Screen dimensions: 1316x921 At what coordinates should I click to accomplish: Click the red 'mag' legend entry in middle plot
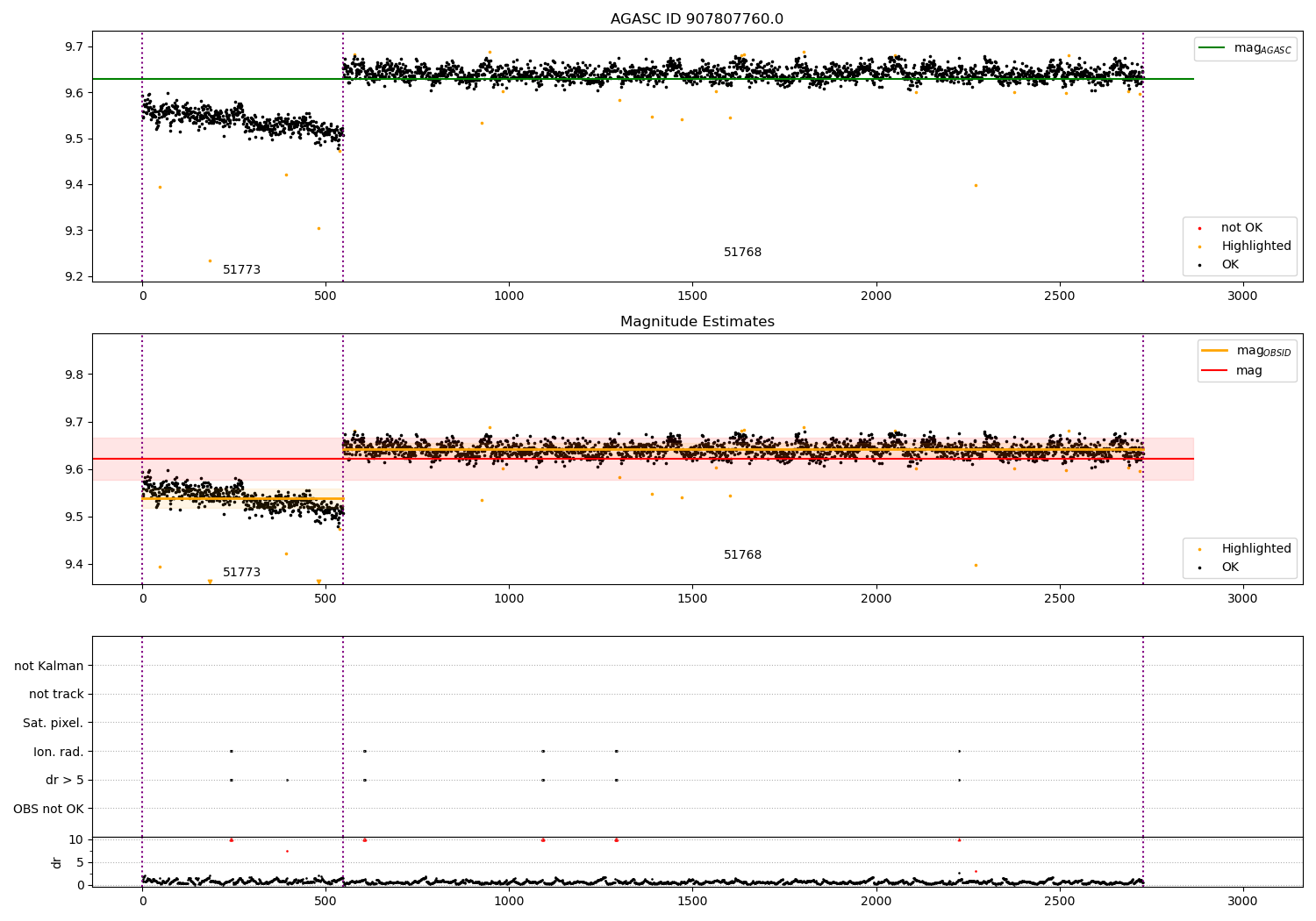[x=1233, y=371]
